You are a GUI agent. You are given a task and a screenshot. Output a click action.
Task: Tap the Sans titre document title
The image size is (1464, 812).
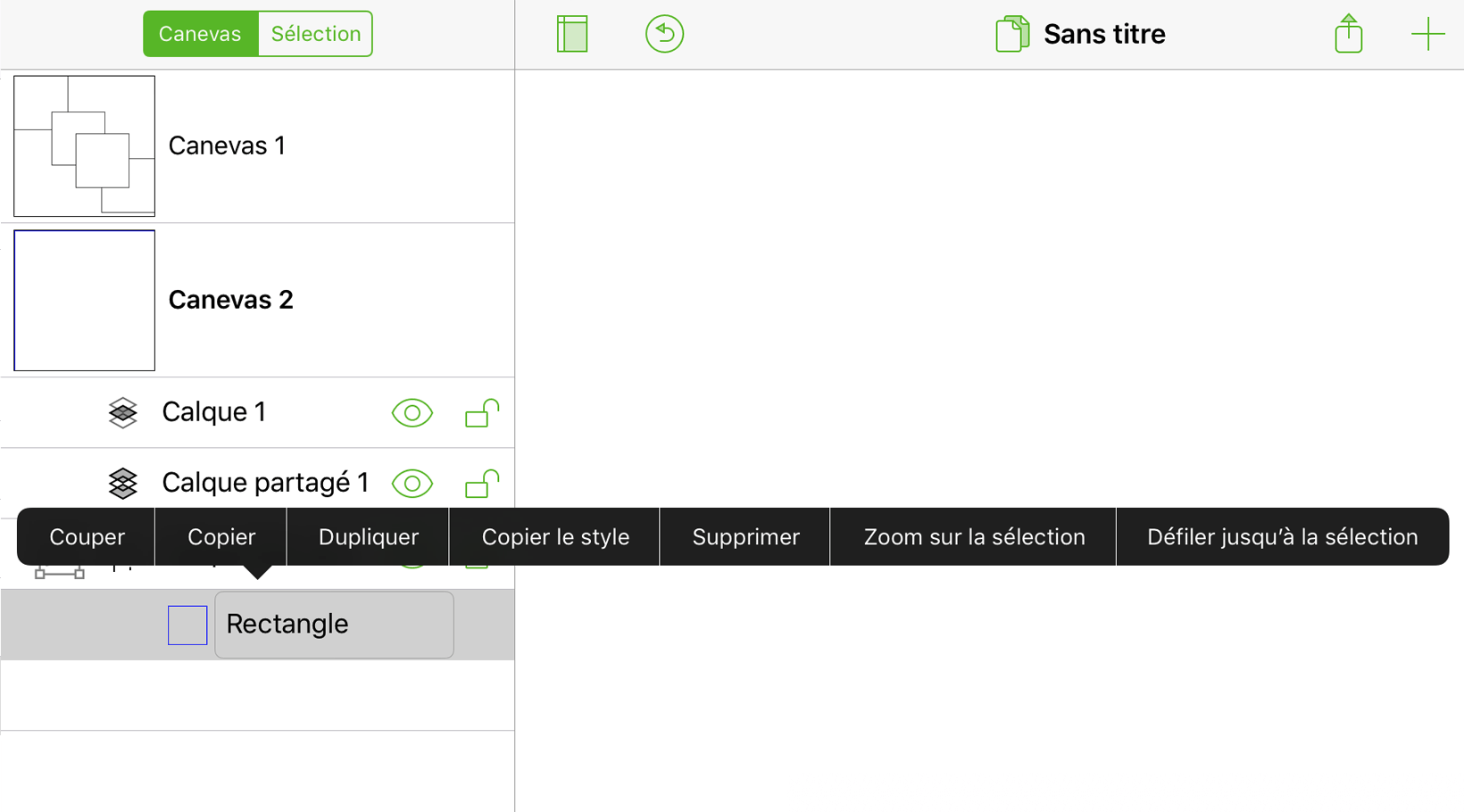1104,34
